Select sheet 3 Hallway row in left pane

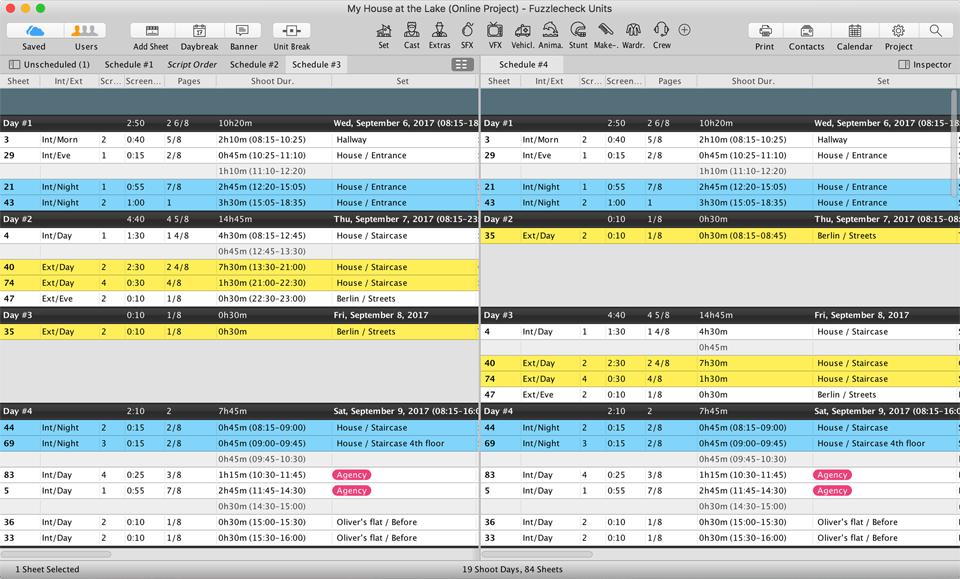[x=239, y=140]
